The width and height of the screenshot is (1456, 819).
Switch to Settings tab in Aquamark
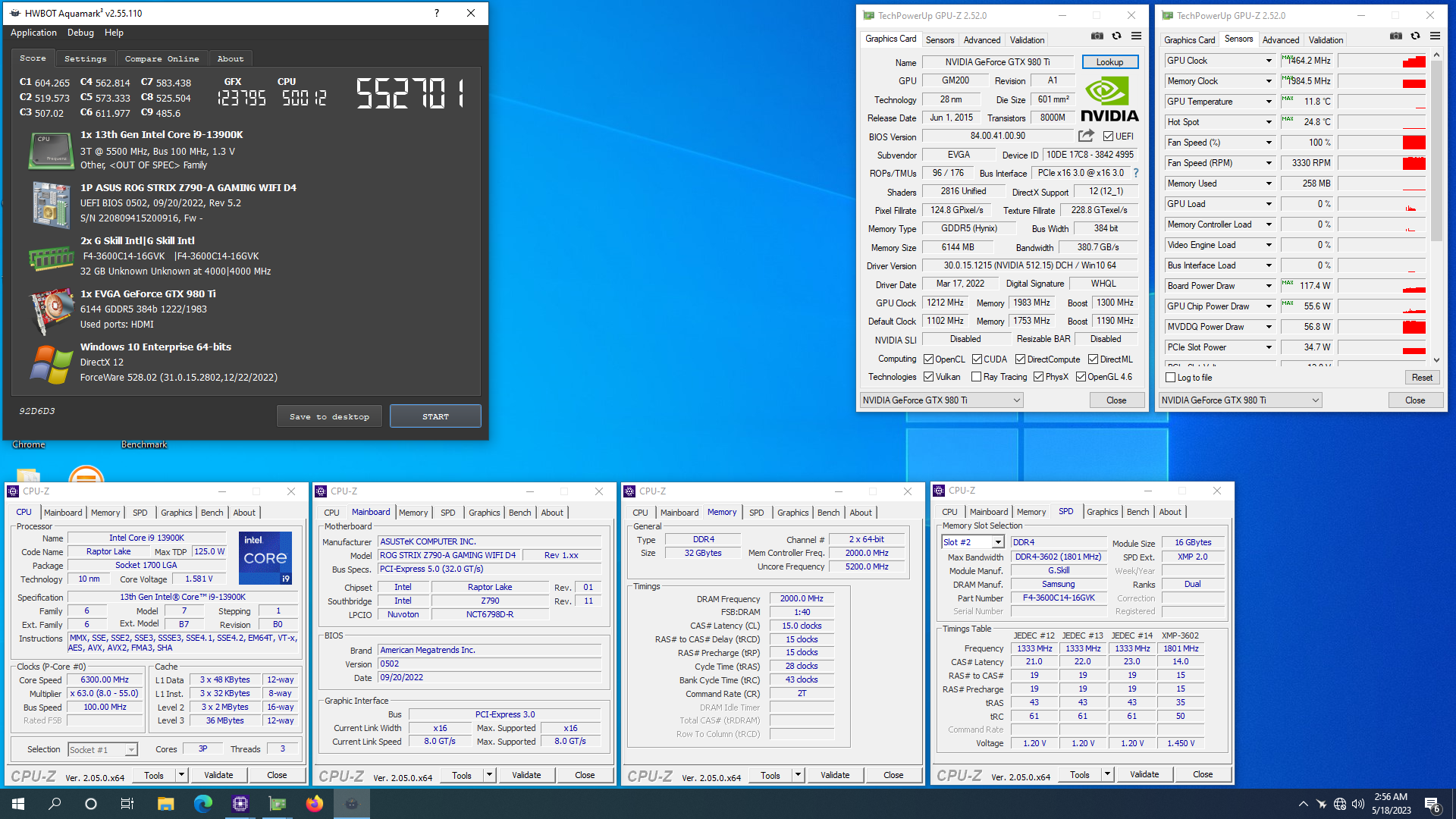tap(86, 58)
